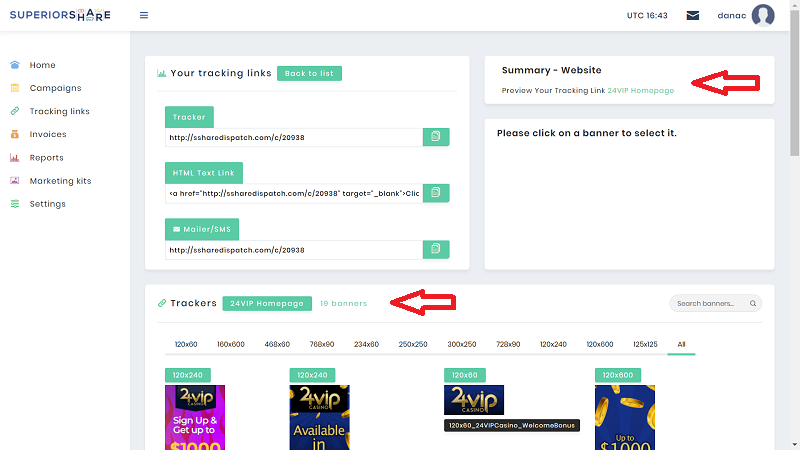
Task: Select the 'Available in' 120x240 banner
Action: [x=319, y=417]
